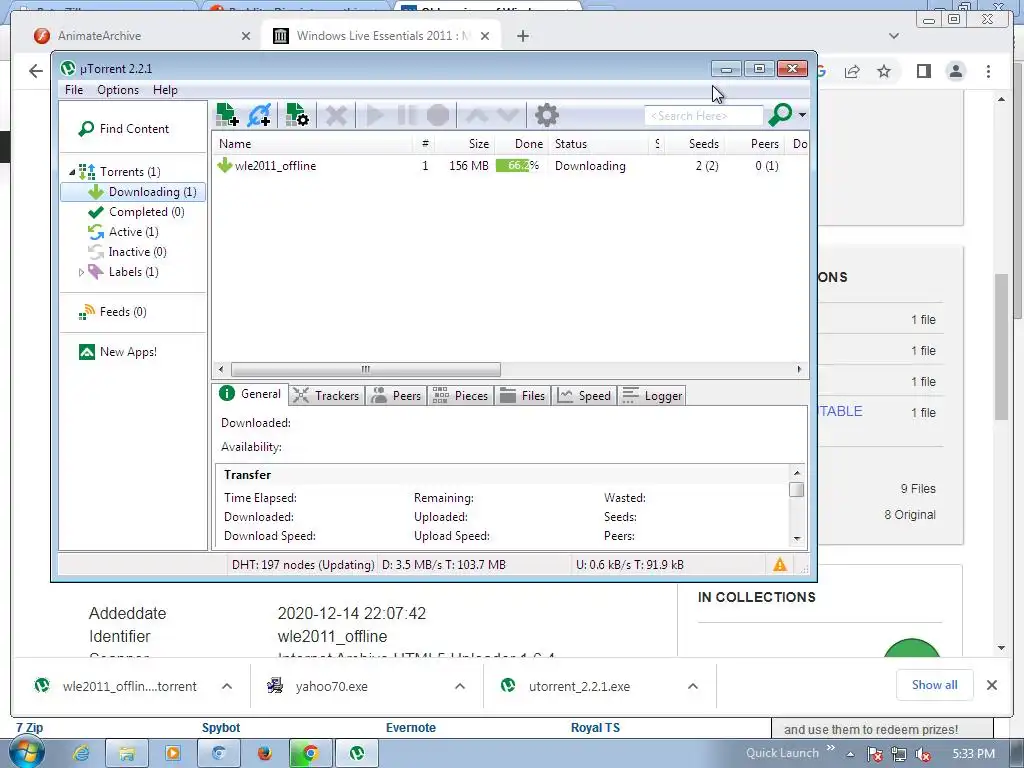This screenshot has height=768, width=1024.
Task: Switch to the Peers tab
Action: pos(396,396)
